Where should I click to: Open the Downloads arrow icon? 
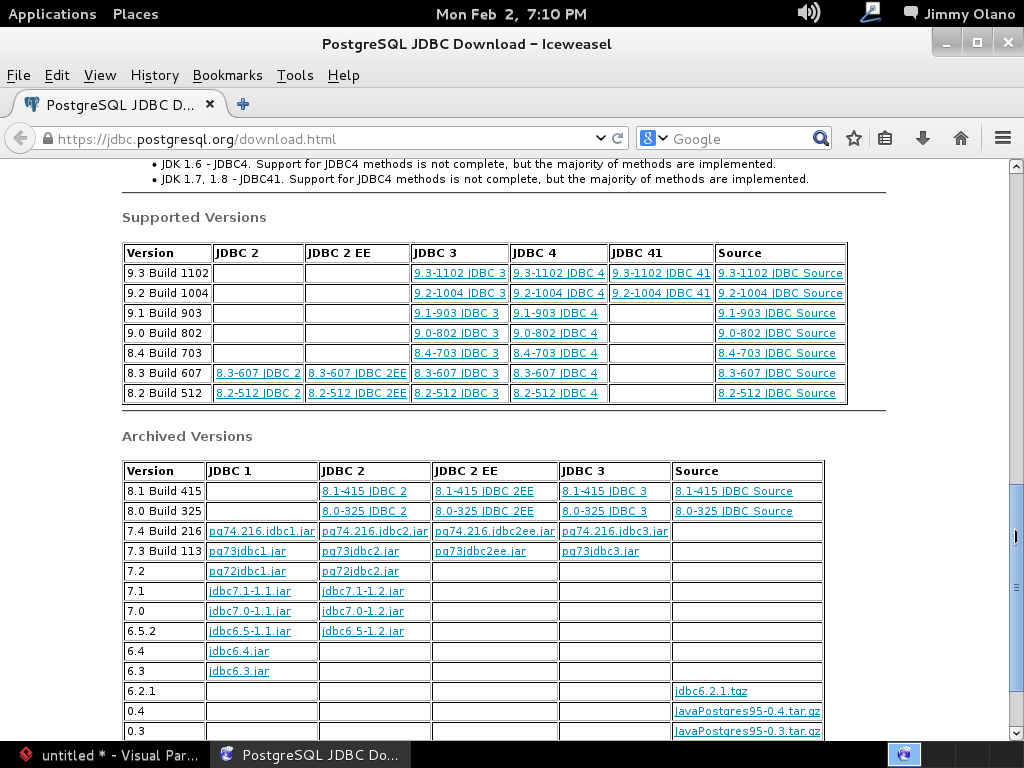923,139
